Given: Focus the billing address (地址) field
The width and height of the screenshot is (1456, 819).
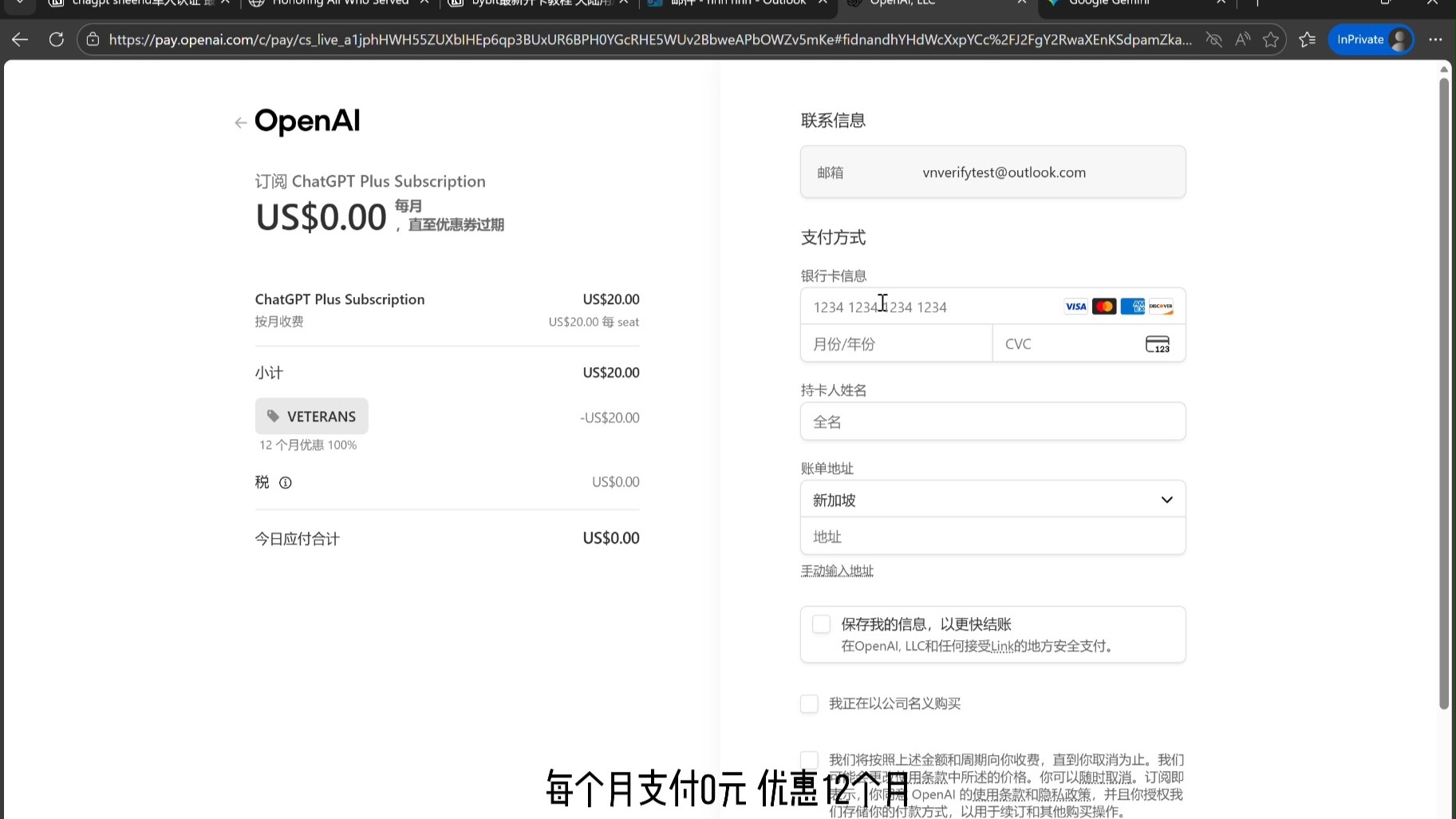Looking at the screenshot, I should point(992,536).
